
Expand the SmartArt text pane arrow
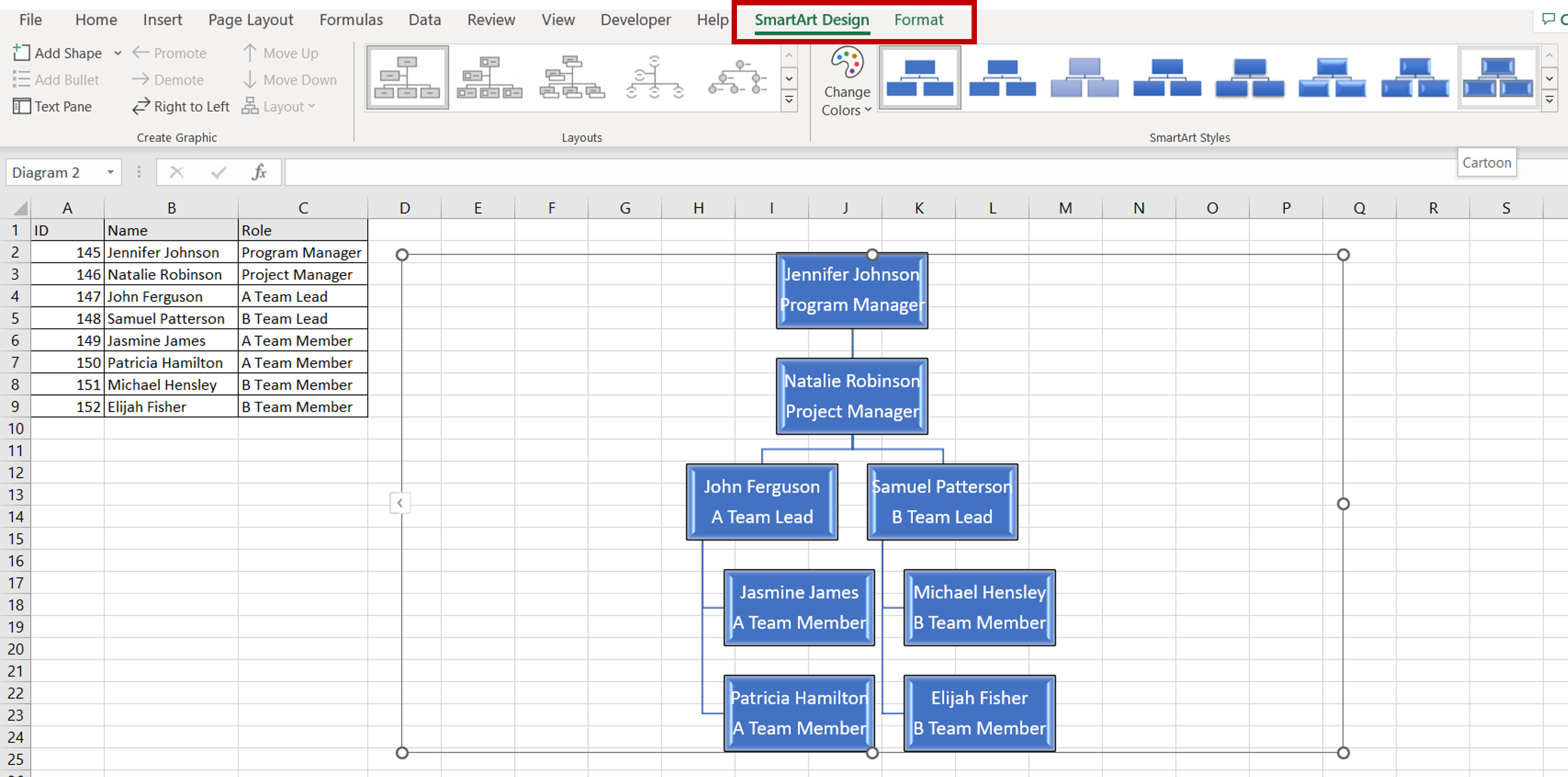coord(400,503)
